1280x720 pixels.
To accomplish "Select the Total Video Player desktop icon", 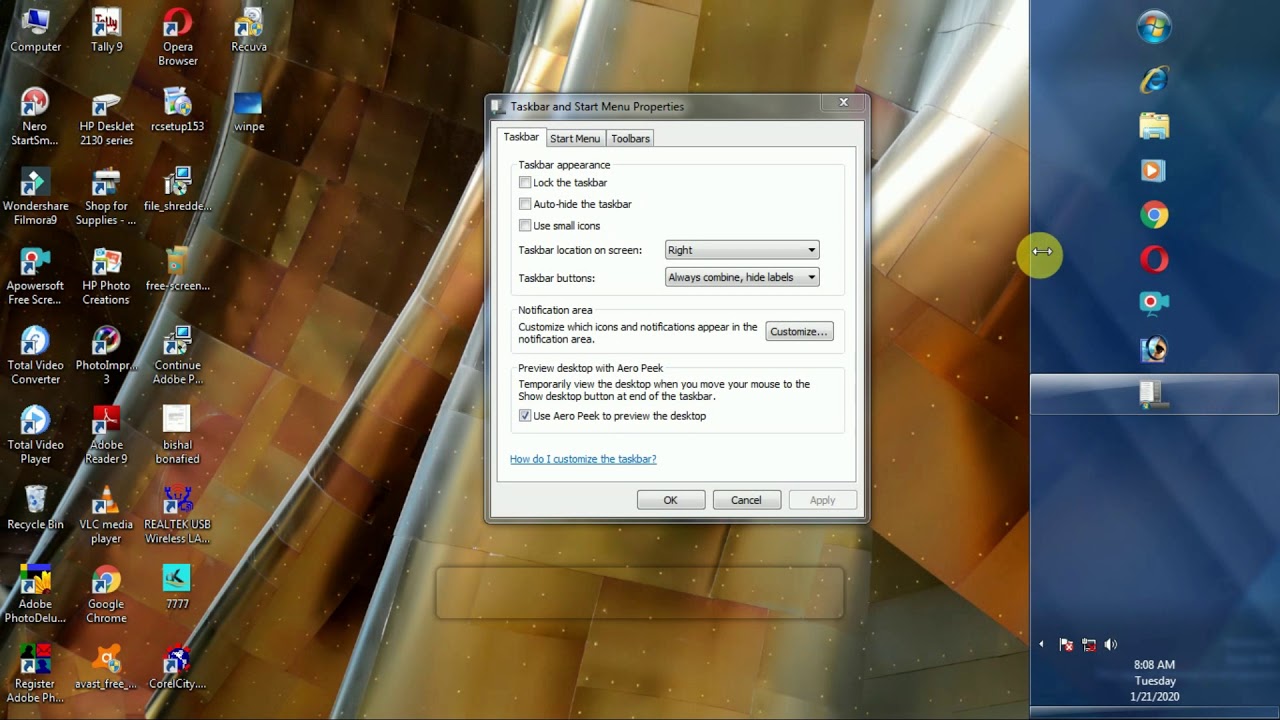I will pyautogui.click(x=35, y=435).
